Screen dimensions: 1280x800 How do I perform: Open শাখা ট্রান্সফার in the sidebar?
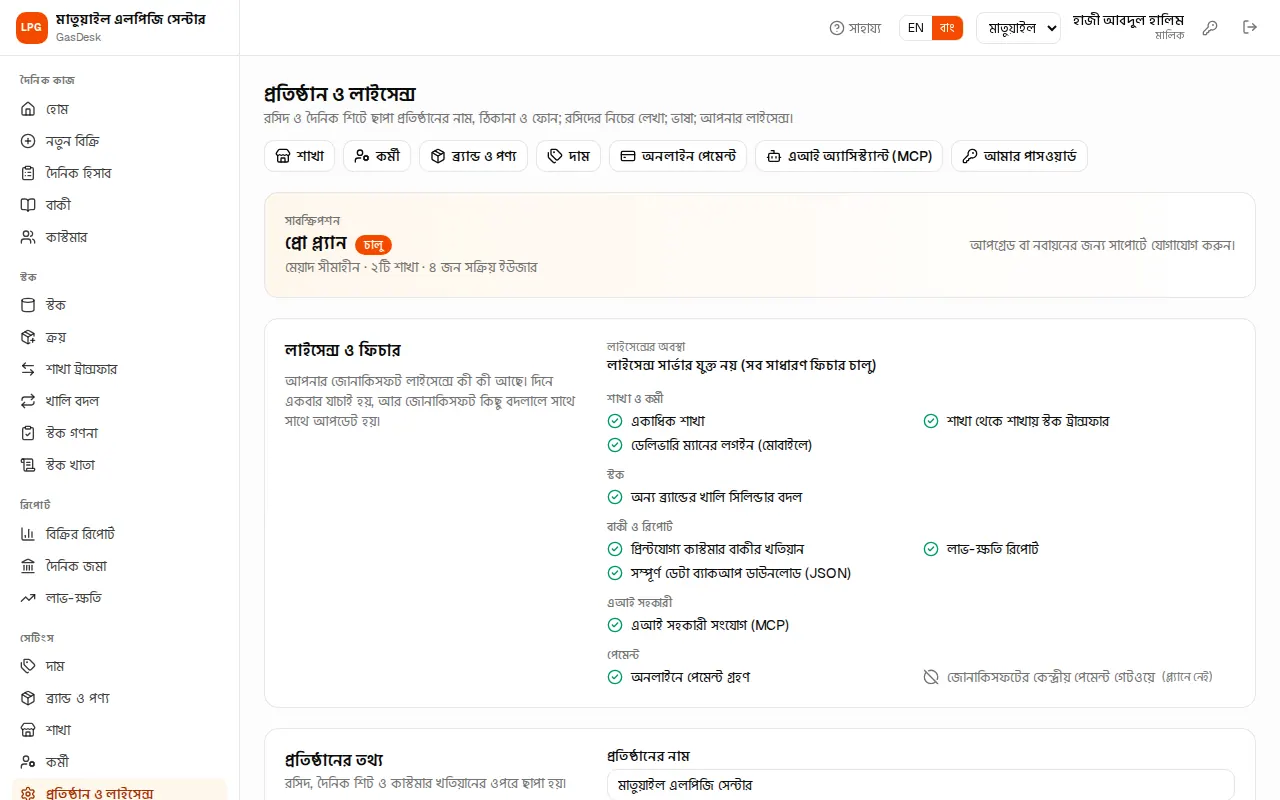click(x=120, y=369)
